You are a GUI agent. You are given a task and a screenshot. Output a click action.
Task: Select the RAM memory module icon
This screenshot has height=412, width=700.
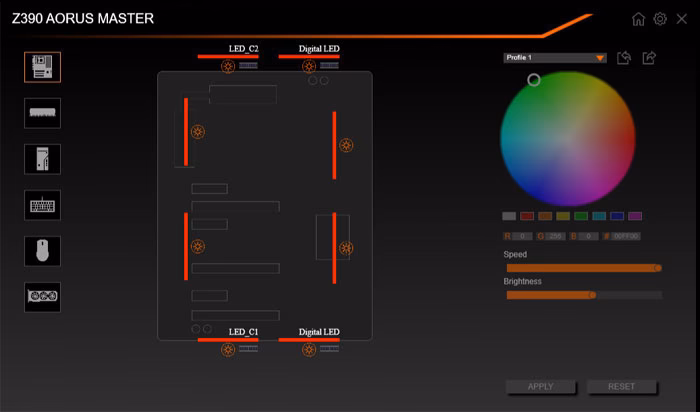[42, 113]
